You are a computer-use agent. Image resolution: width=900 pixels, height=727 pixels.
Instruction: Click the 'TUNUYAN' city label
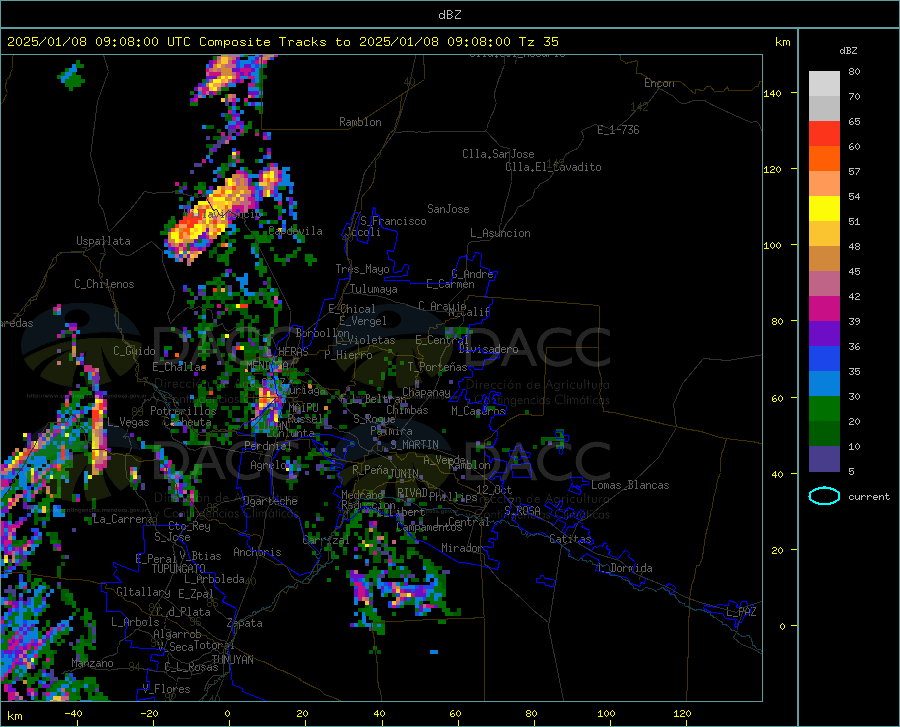[x=232, y=660]
